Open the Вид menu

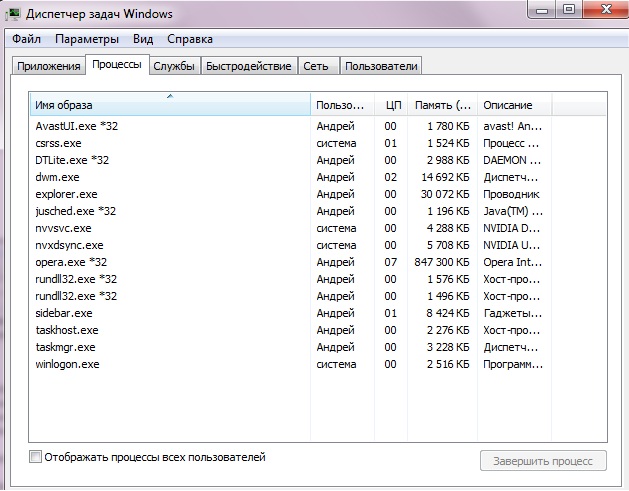point(143,40)
